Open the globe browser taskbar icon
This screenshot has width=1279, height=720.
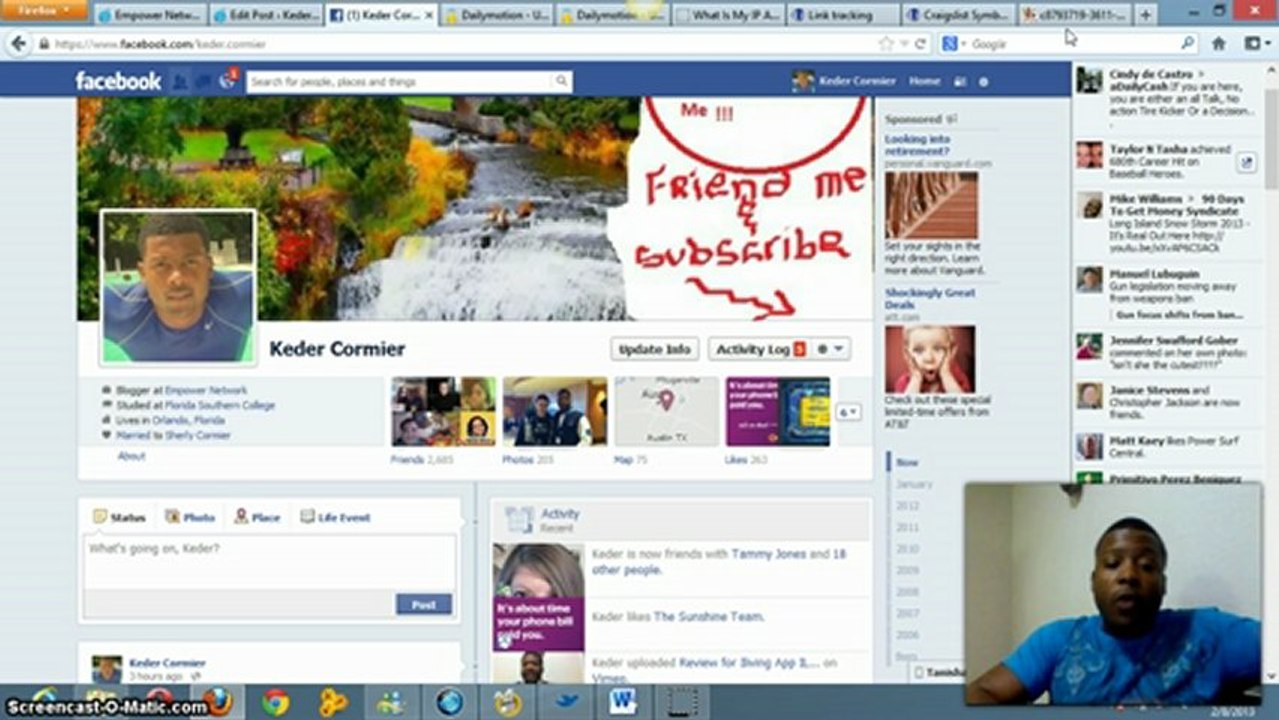pos(450,703)
